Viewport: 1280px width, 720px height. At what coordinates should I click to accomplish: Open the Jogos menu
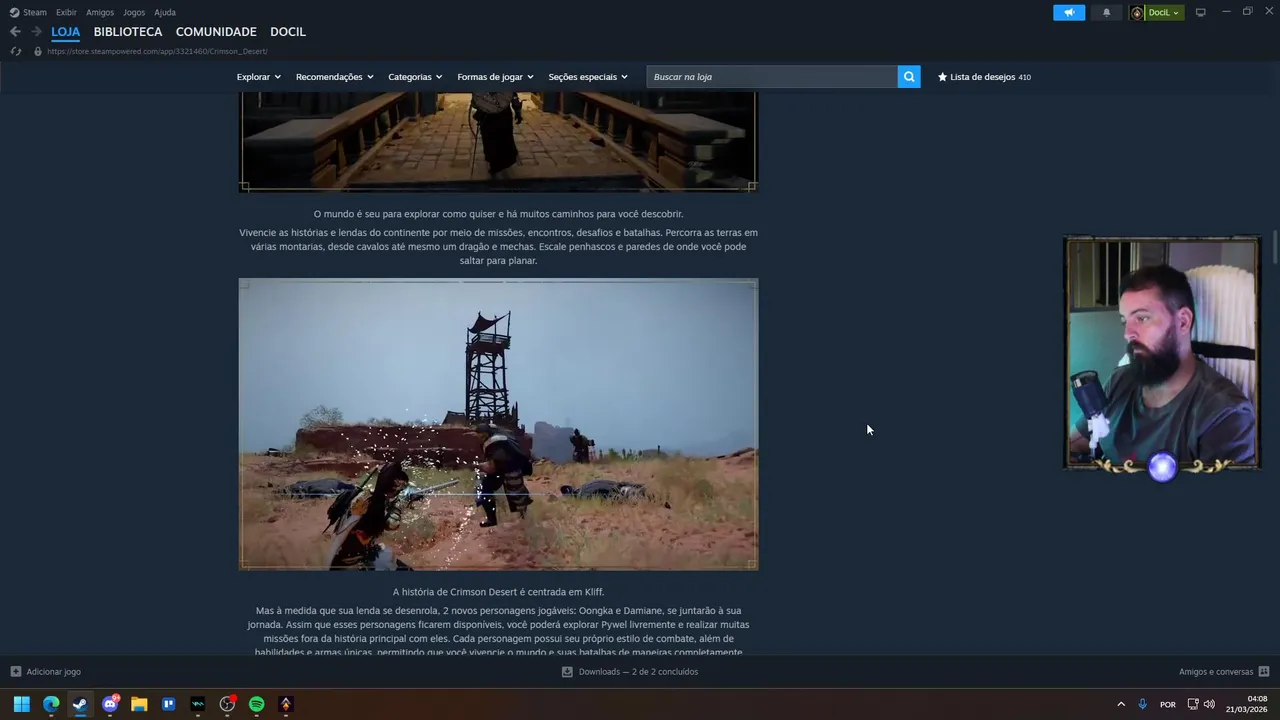(x=134, y=12)
